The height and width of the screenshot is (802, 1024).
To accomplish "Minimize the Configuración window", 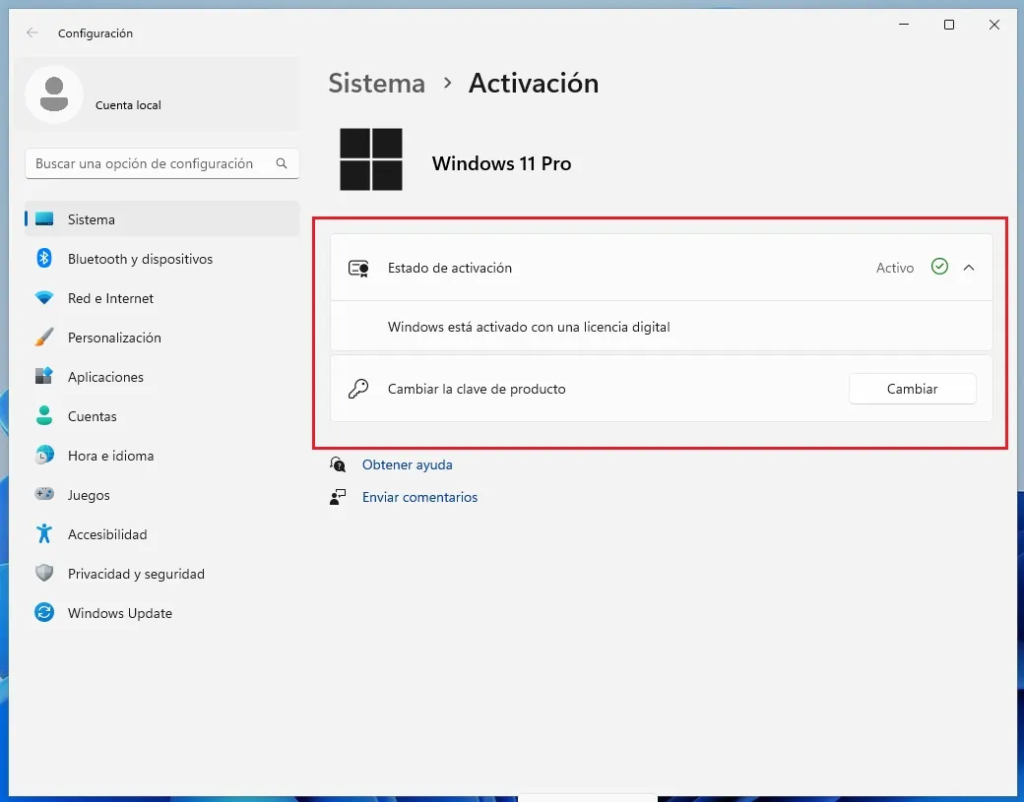I will point(904,25).
